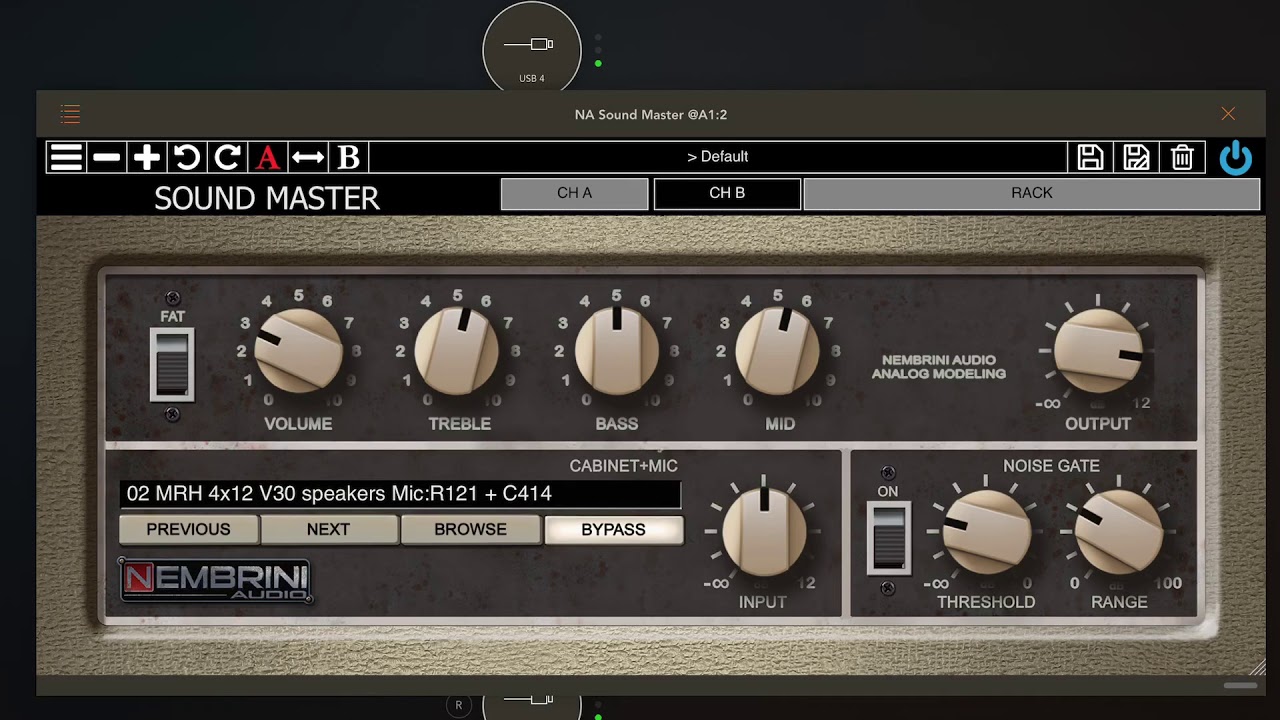Click the undo arrow icon

pos(187,157)
